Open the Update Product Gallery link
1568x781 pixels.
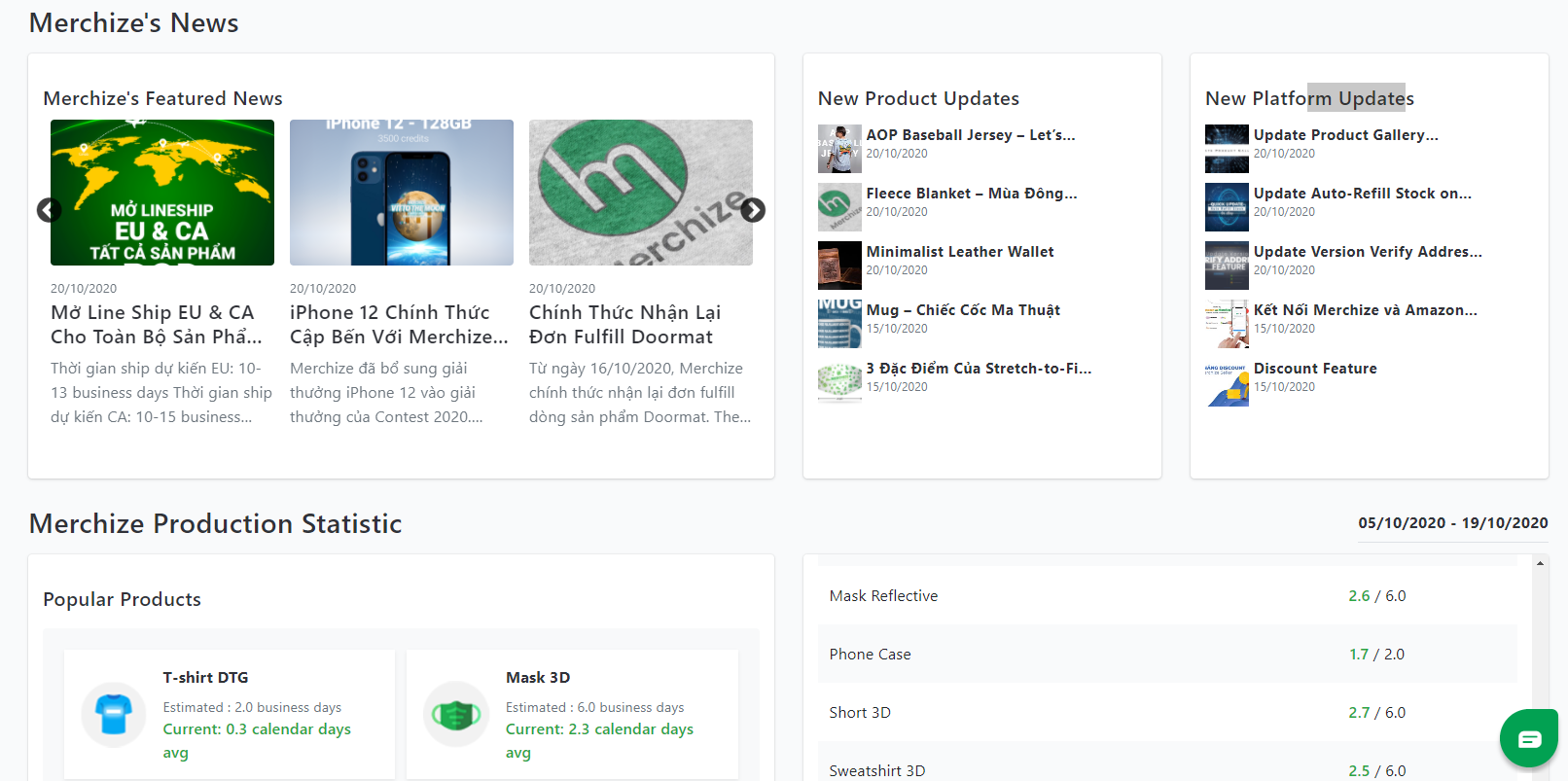click(x=1346, y=135)
